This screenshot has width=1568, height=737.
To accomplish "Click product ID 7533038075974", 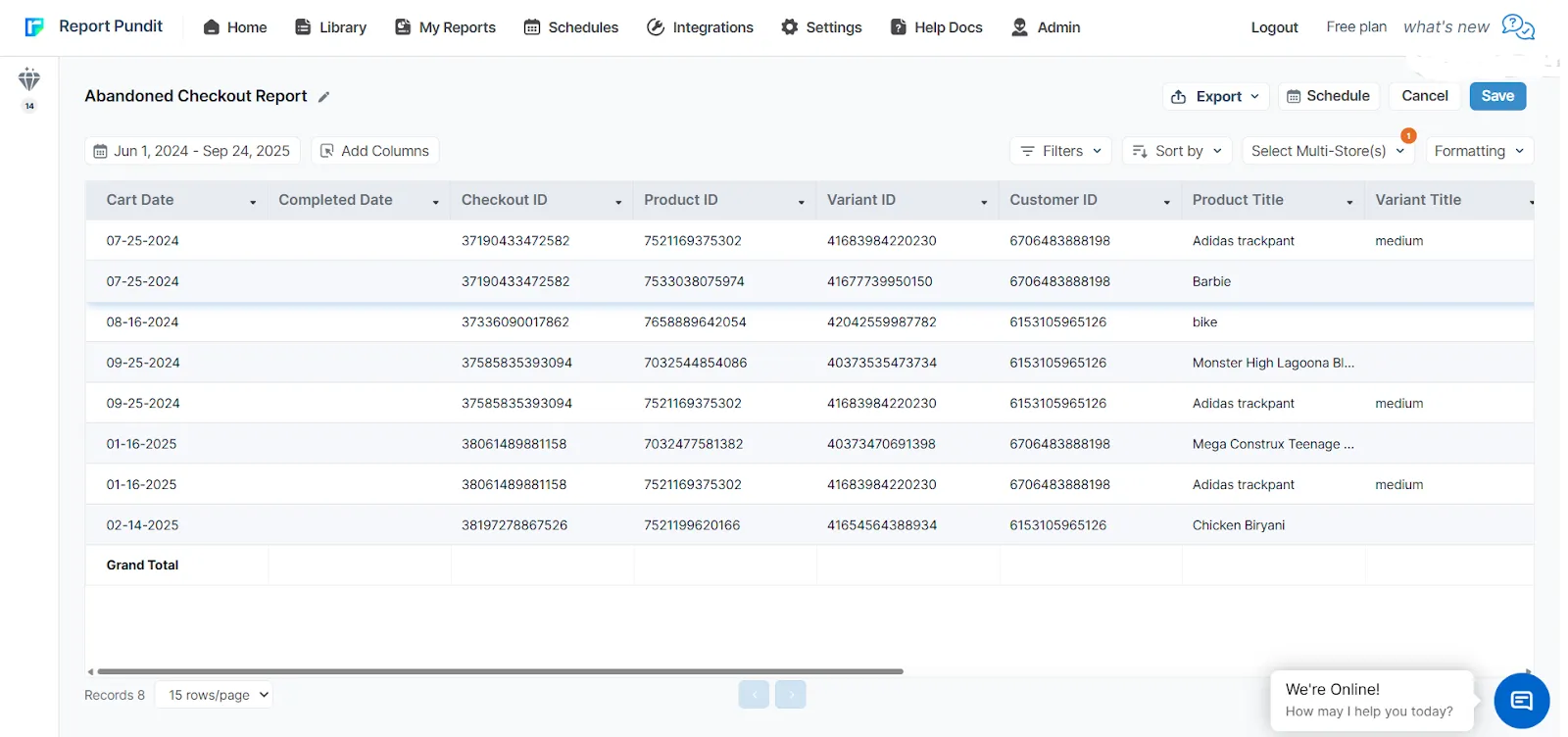I will pos(694,281).
